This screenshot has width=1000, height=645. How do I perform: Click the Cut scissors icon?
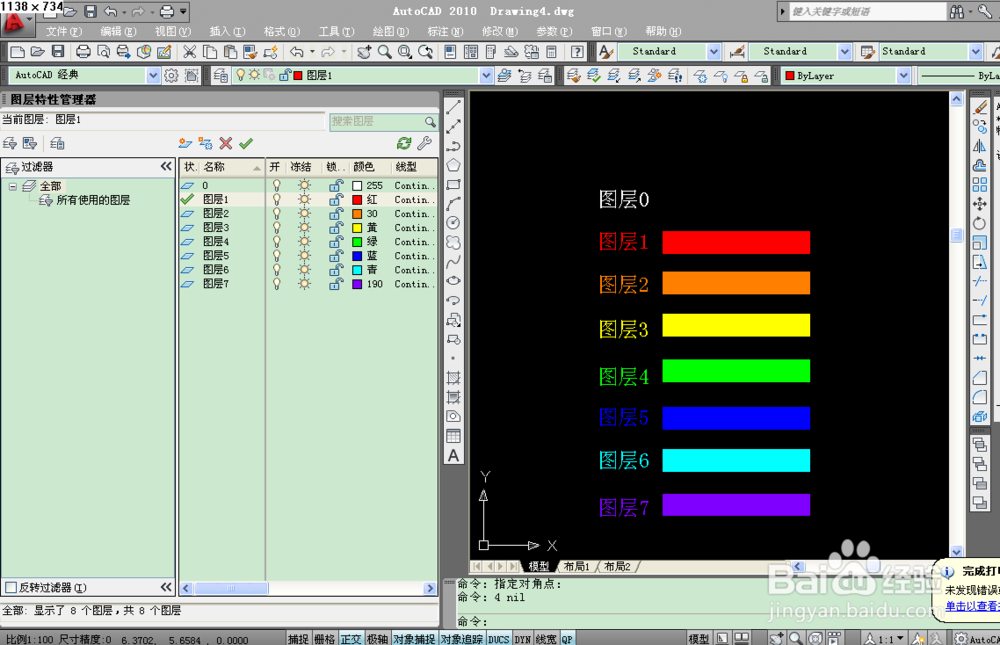pyautogui.click(x=189, y=52)
